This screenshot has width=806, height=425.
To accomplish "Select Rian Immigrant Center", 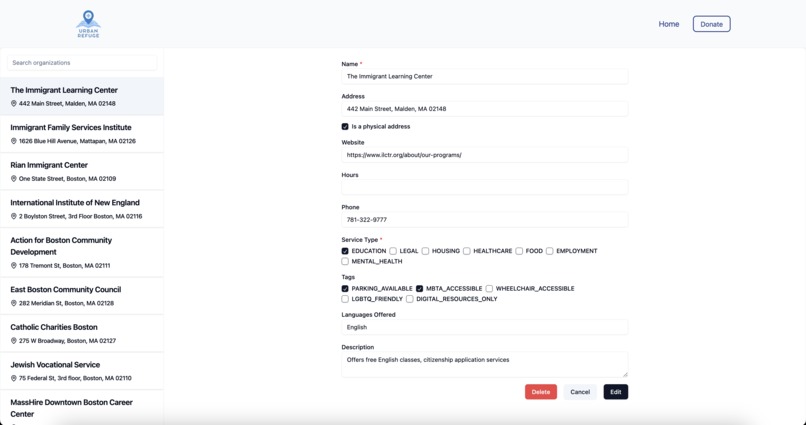I will 82,172.
